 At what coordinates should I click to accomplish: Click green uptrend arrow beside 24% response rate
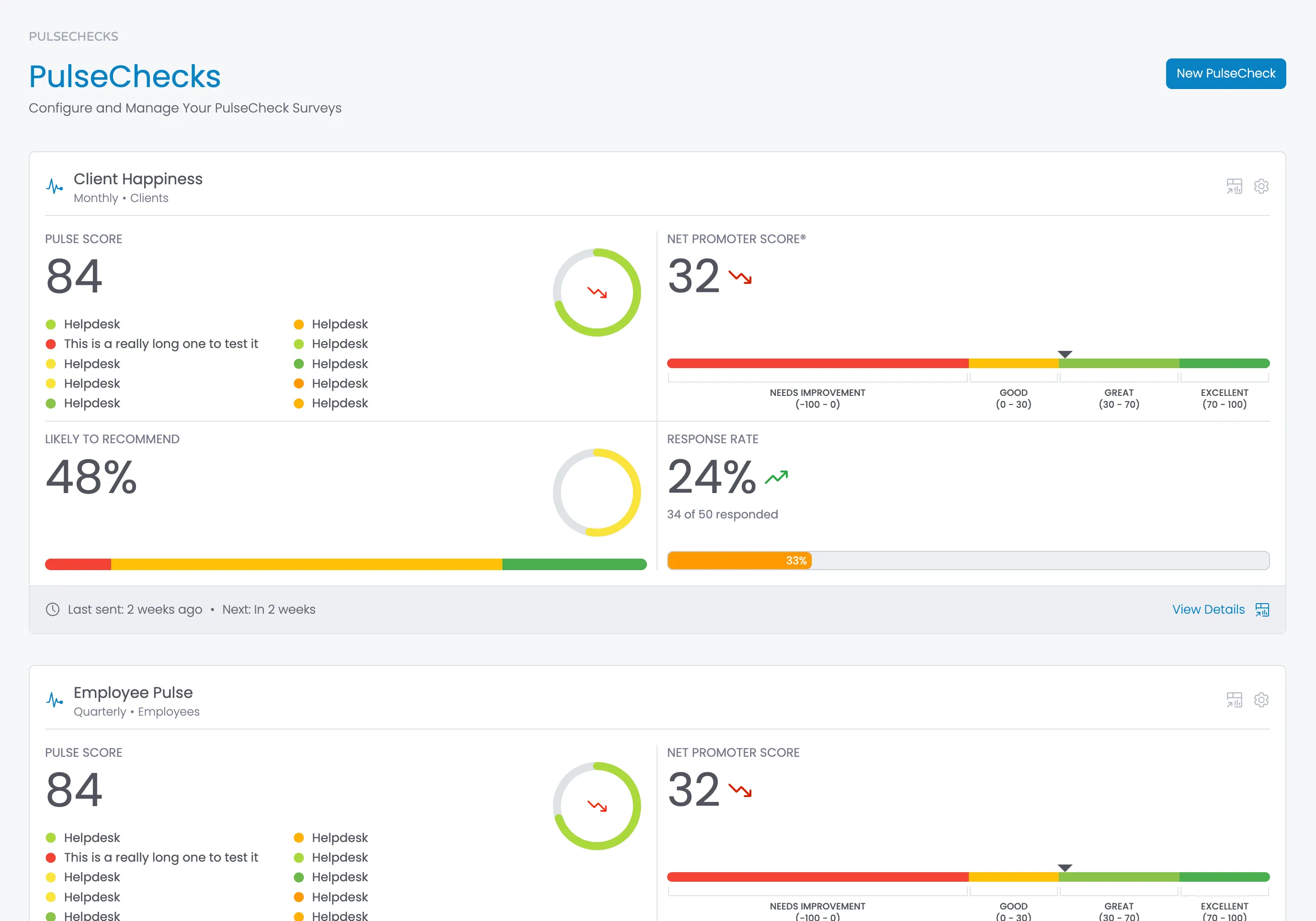(x=777, y=477)
